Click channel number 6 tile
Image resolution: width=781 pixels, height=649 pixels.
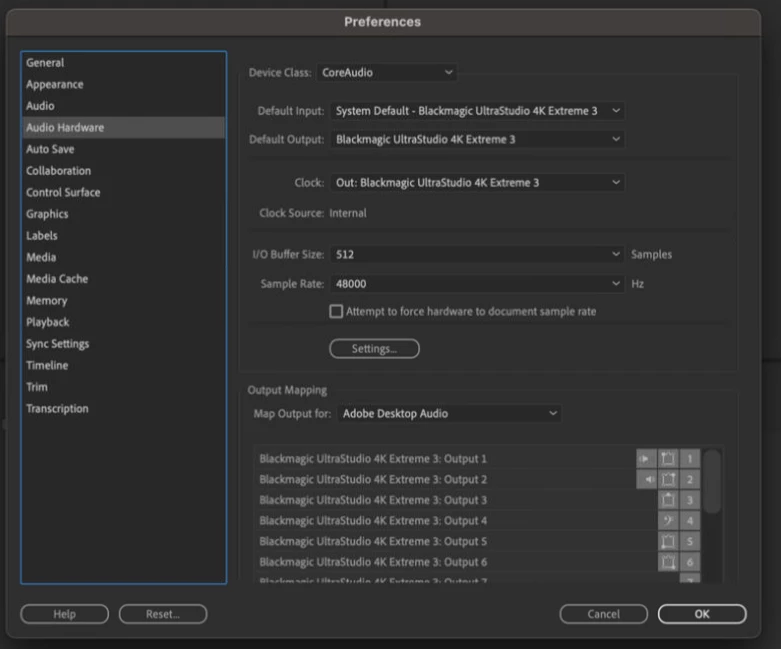click(x=690, y=562)
